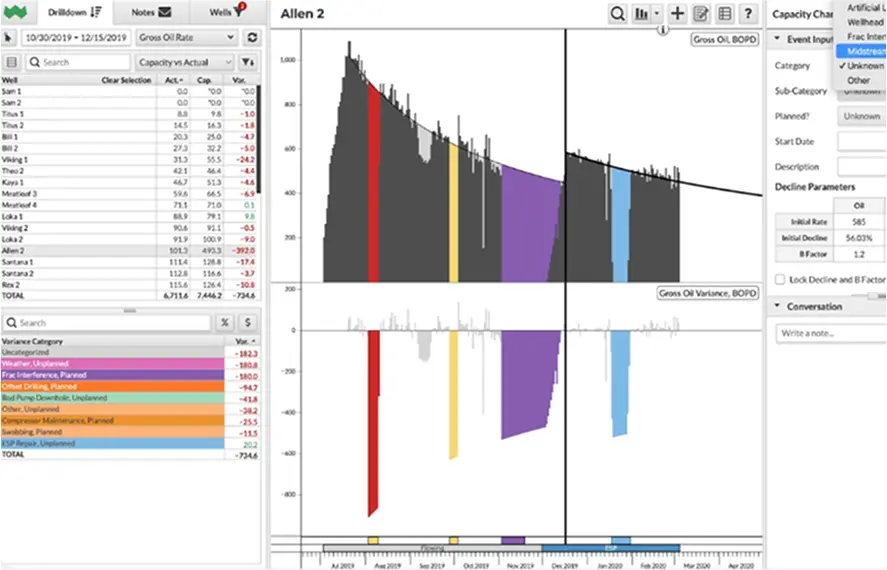The image size is (887, 570).
Task: Enable Lock Decline and B Factor checkbox
Action: point(780,280)
